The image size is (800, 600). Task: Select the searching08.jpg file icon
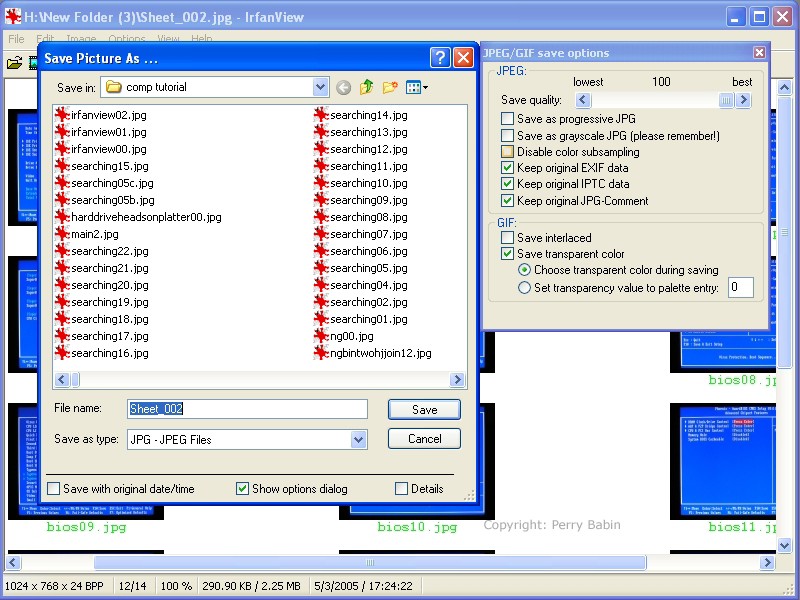[321, 217]
